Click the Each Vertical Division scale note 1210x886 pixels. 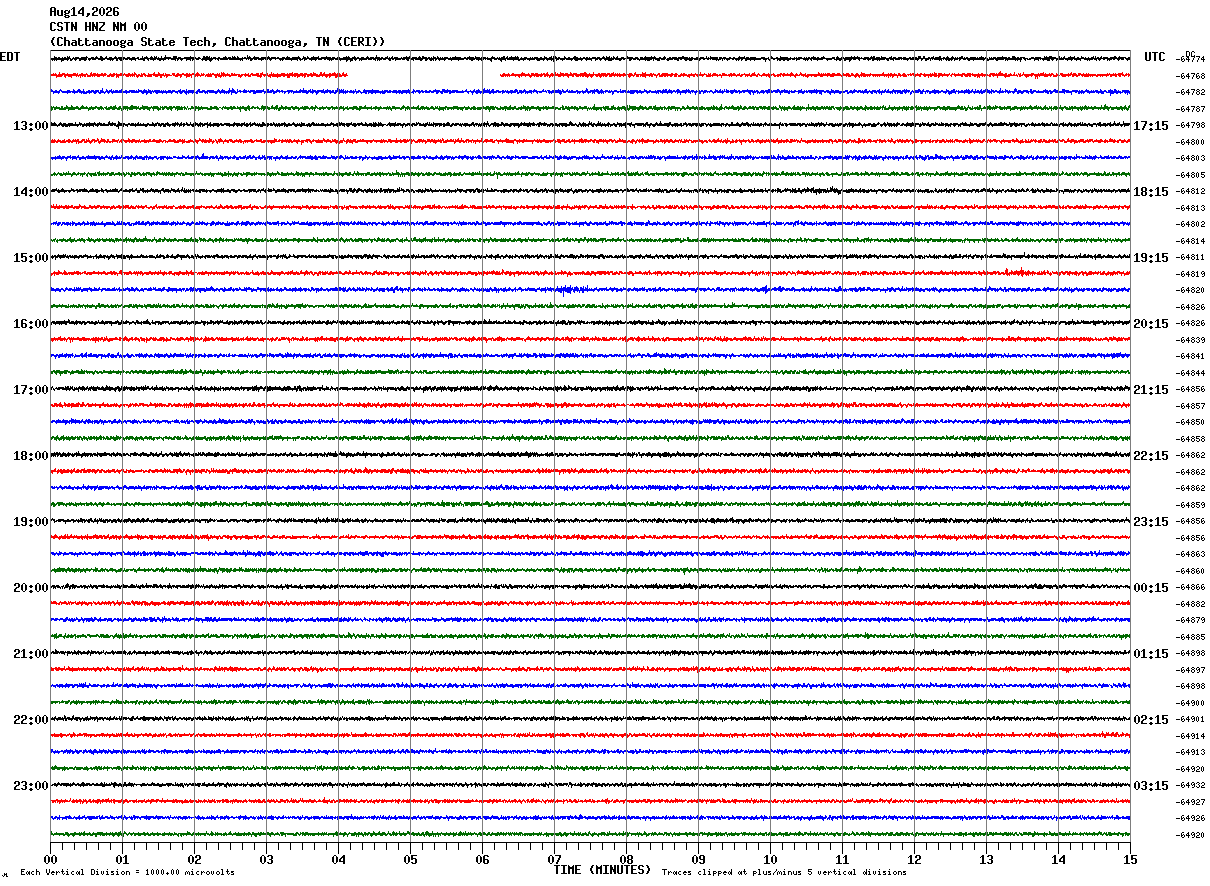pos(127,872)
